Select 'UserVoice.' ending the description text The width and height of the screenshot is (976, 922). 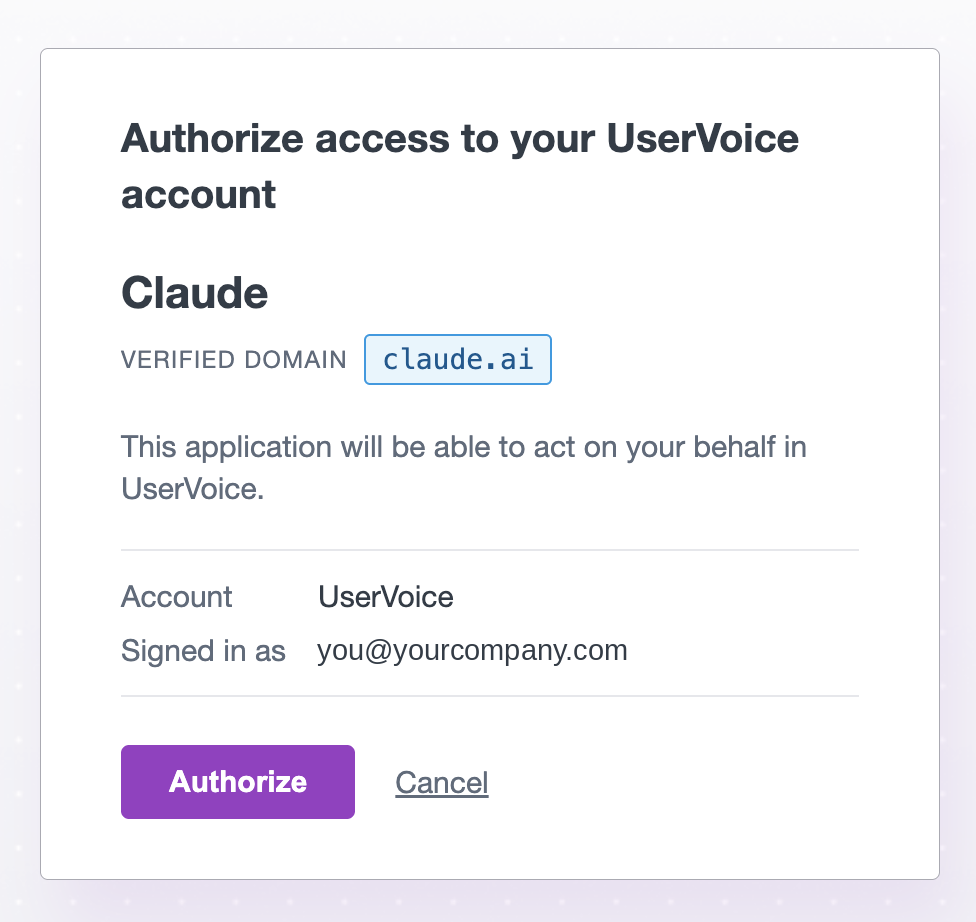[192, 489]
